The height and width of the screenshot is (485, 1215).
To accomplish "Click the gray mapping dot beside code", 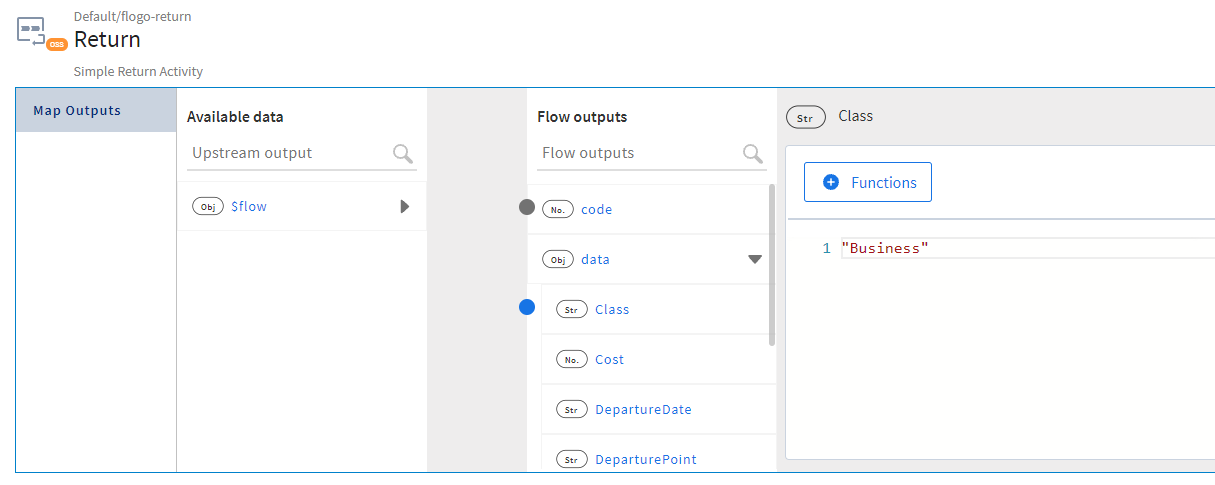I will pyautogui.click(x=527, y=208).
